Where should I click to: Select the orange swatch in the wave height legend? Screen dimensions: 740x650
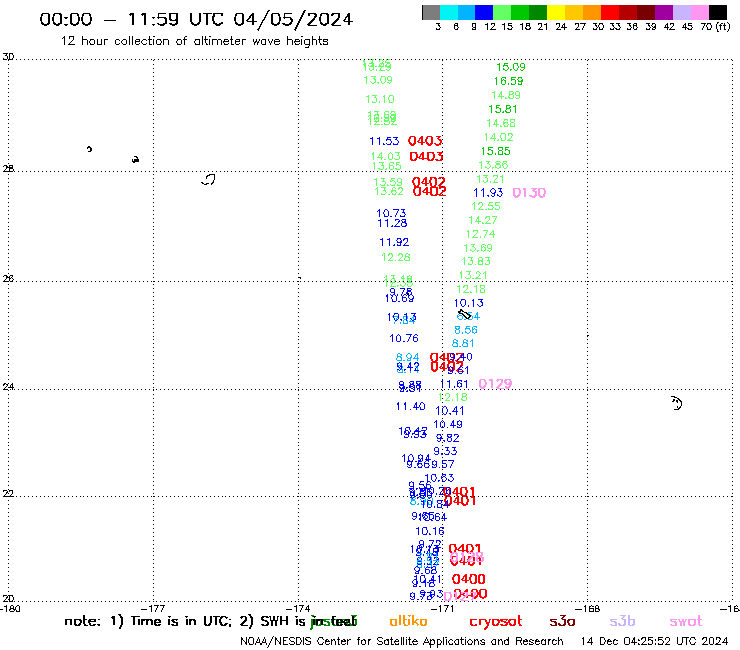point(591,12)
